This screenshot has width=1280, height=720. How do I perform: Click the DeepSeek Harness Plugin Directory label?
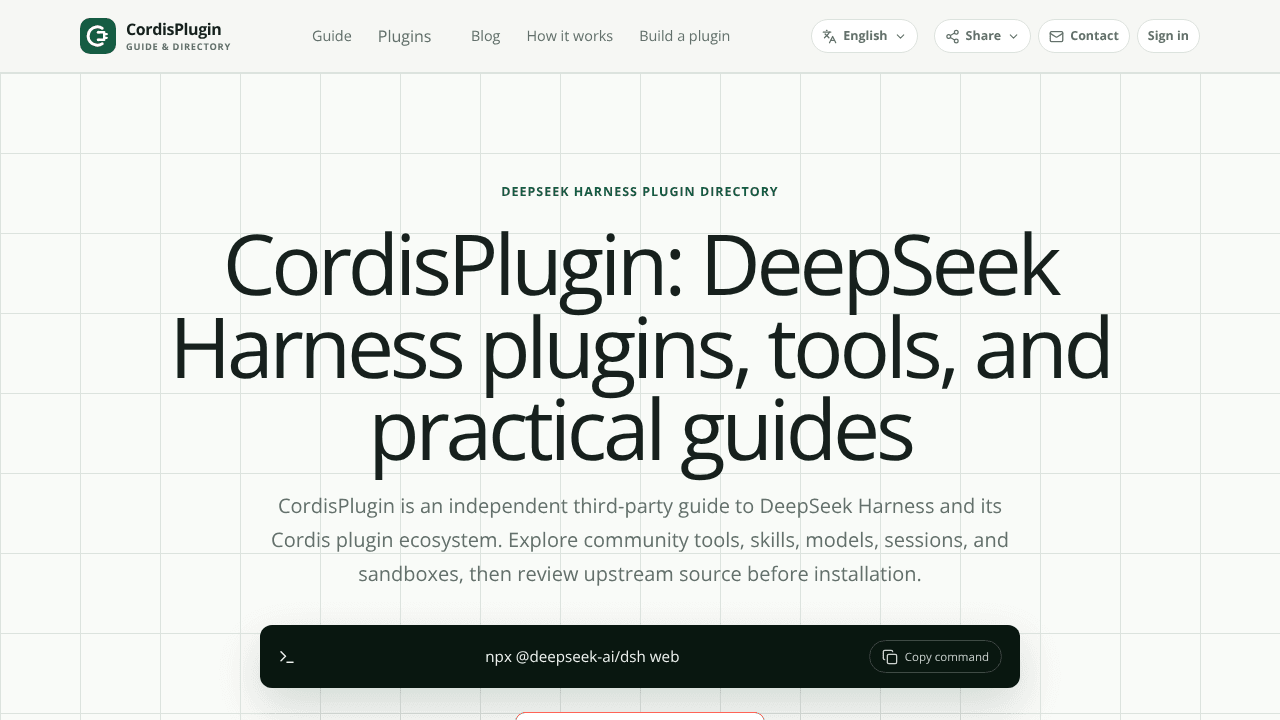640,191
